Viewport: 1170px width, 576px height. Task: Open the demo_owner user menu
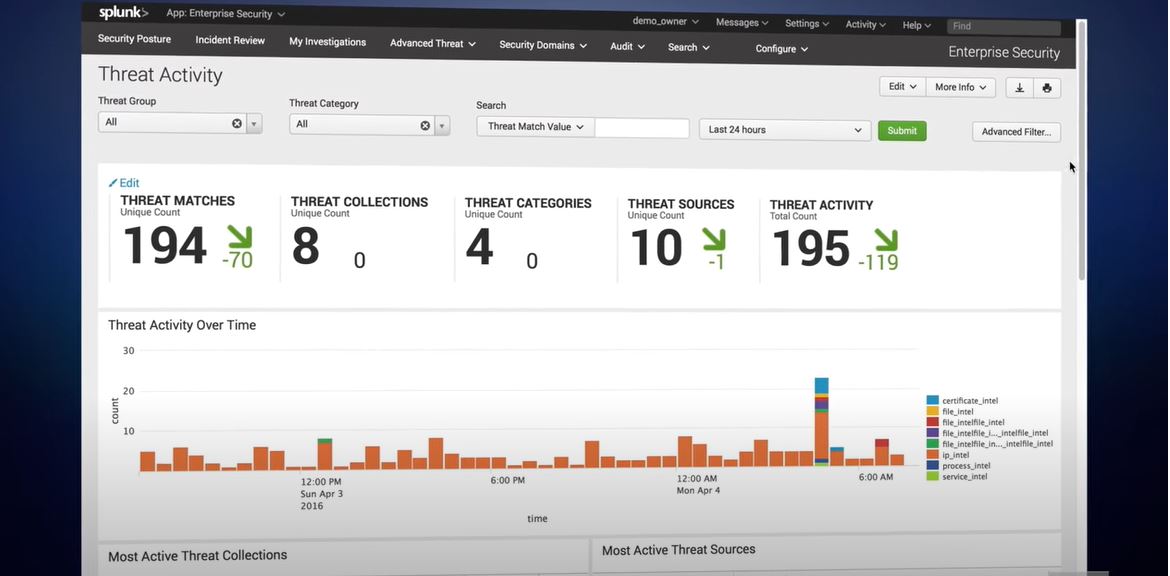666,22
